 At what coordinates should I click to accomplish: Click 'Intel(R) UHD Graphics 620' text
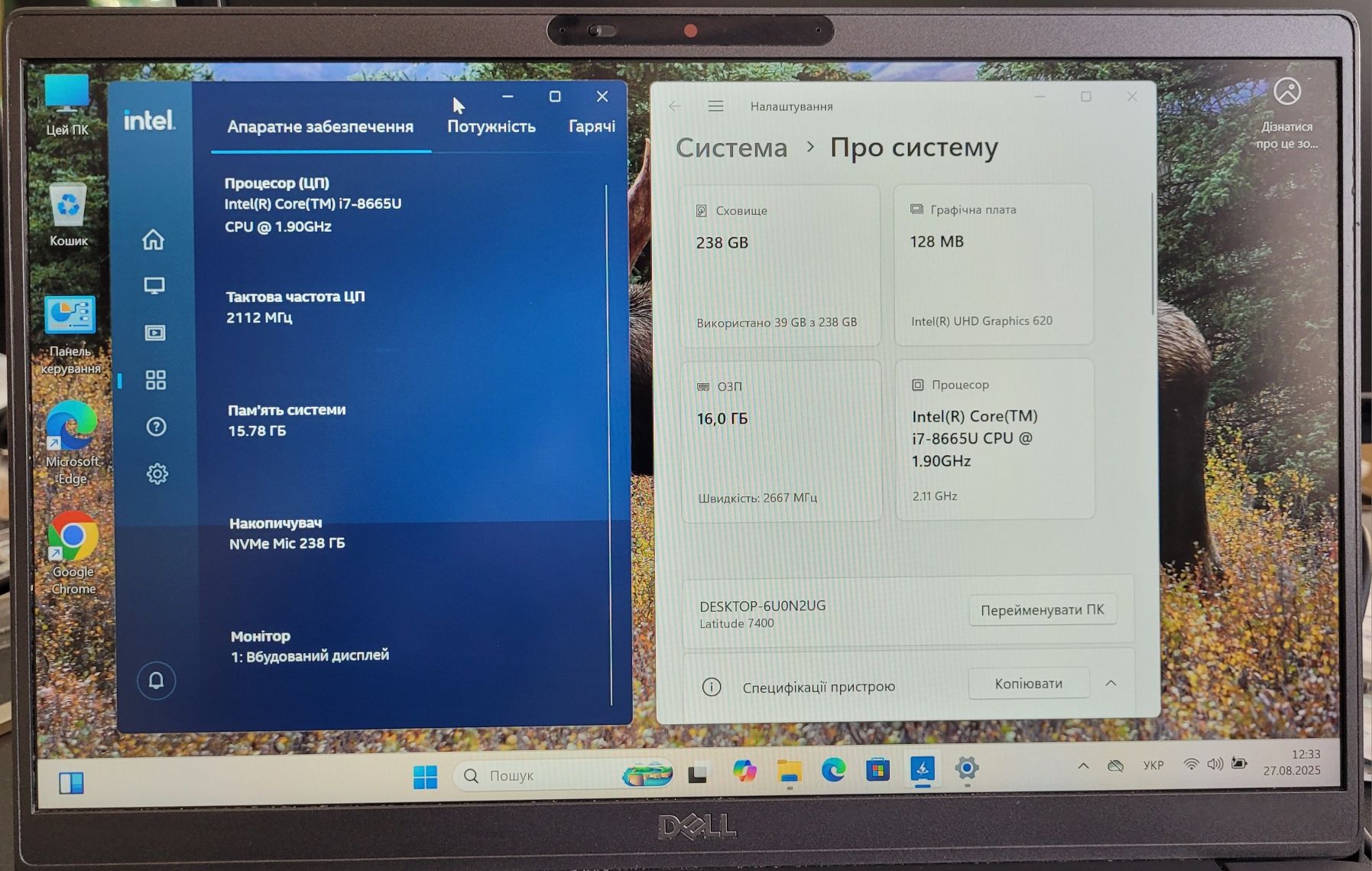981,321
